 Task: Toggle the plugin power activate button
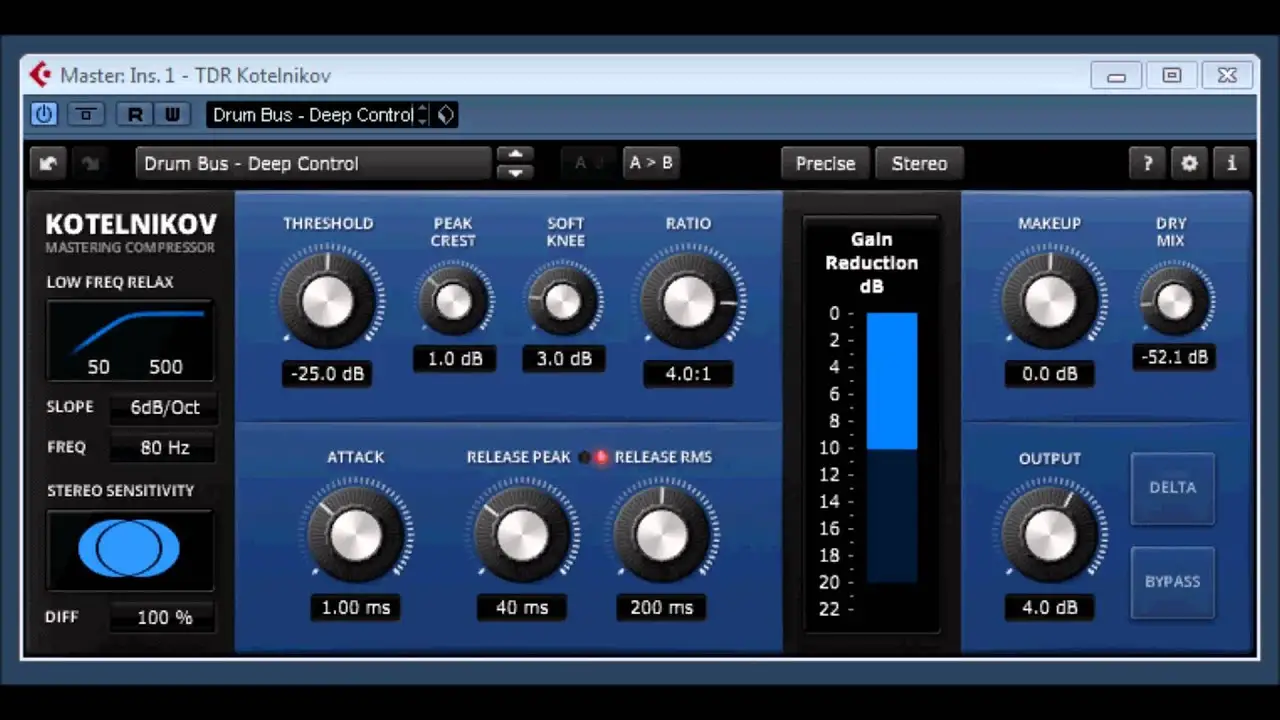pos(43,114)
